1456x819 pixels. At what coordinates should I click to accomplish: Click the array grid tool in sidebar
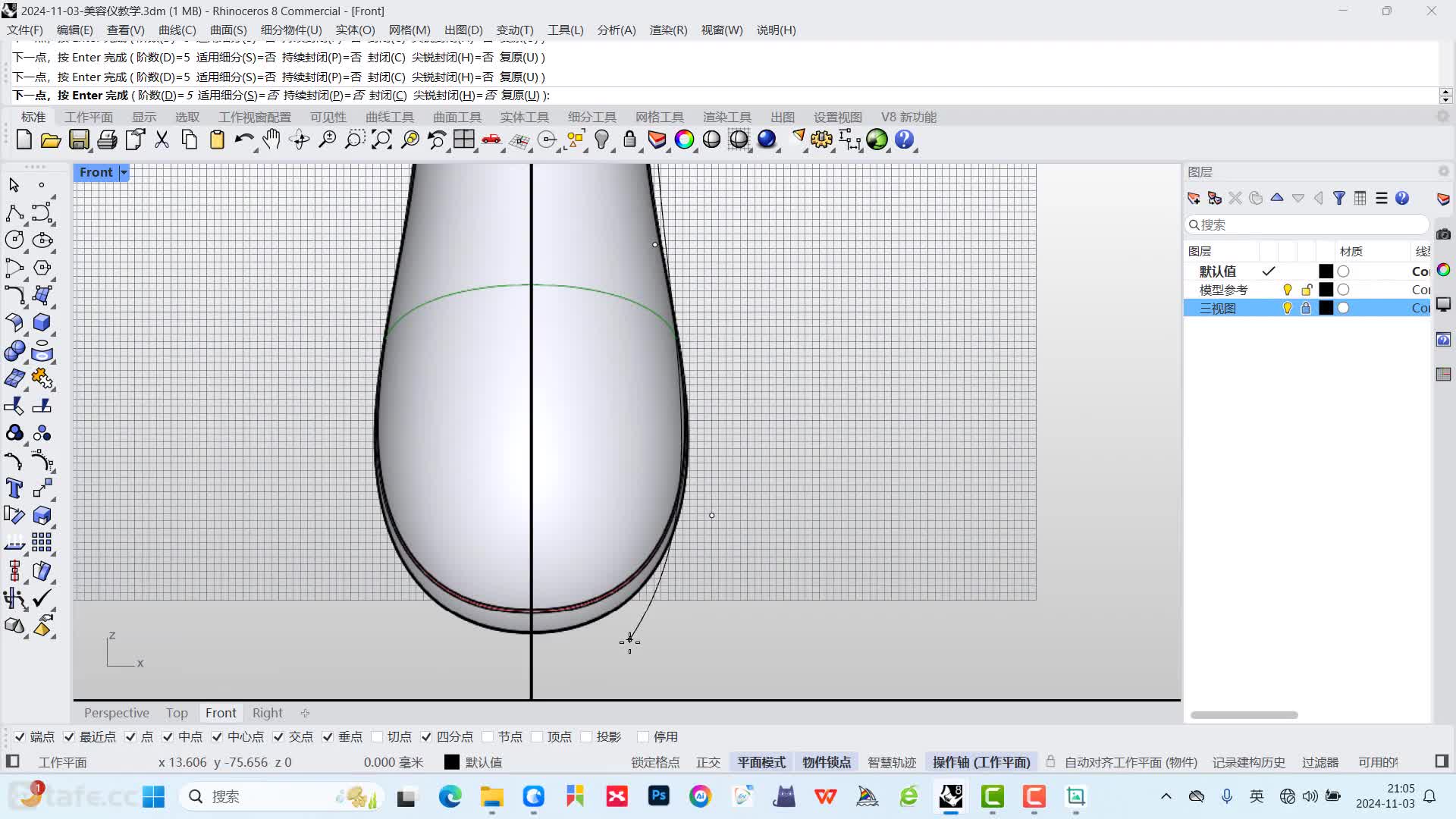click(x=42, y=543)
